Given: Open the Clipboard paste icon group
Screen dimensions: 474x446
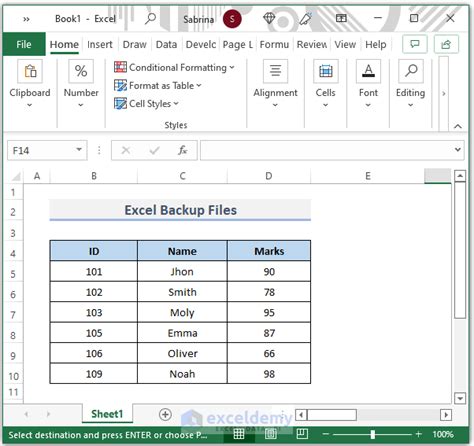Looking at the screenshot, I should (30, 71).
